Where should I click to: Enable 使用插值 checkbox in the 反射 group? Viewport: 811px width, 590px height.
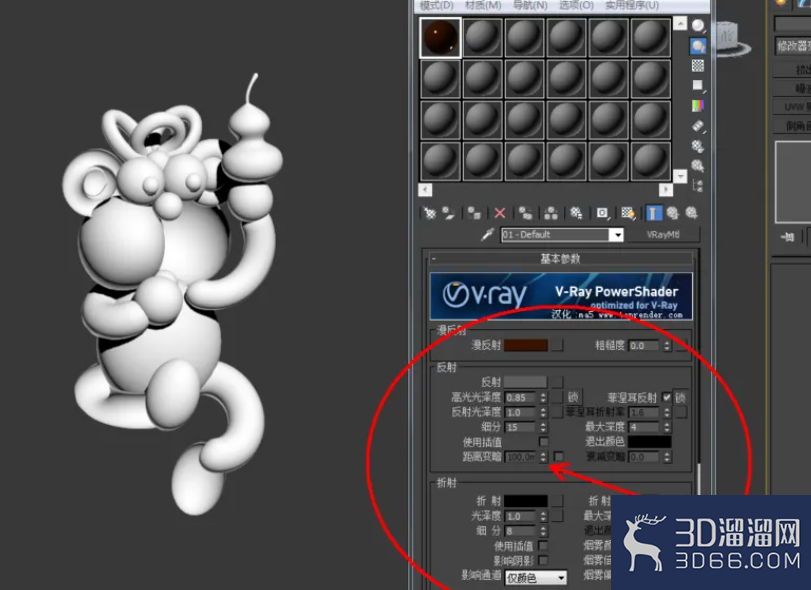544,442
